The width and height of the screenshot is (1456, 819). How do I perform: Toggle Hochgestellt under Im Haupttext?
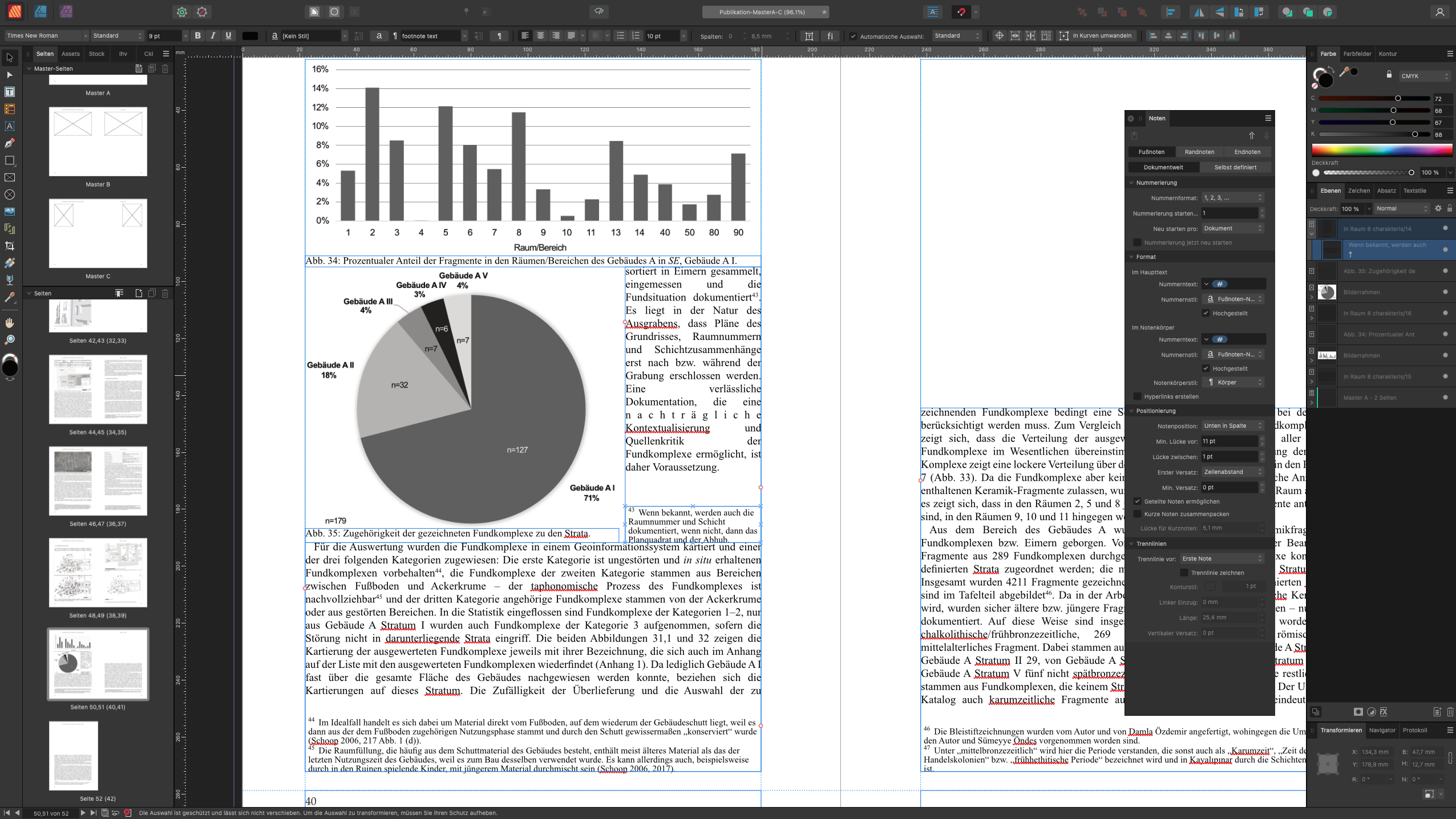point(1206,313)
